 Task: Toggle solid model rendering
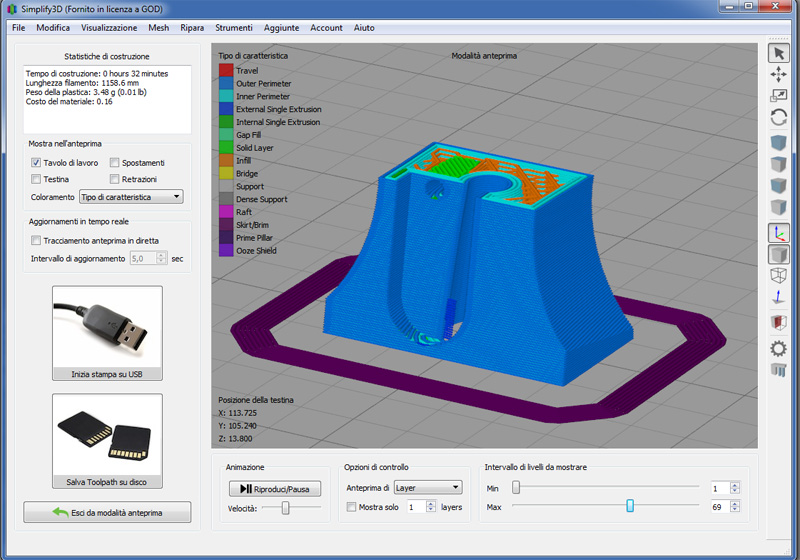779,254
